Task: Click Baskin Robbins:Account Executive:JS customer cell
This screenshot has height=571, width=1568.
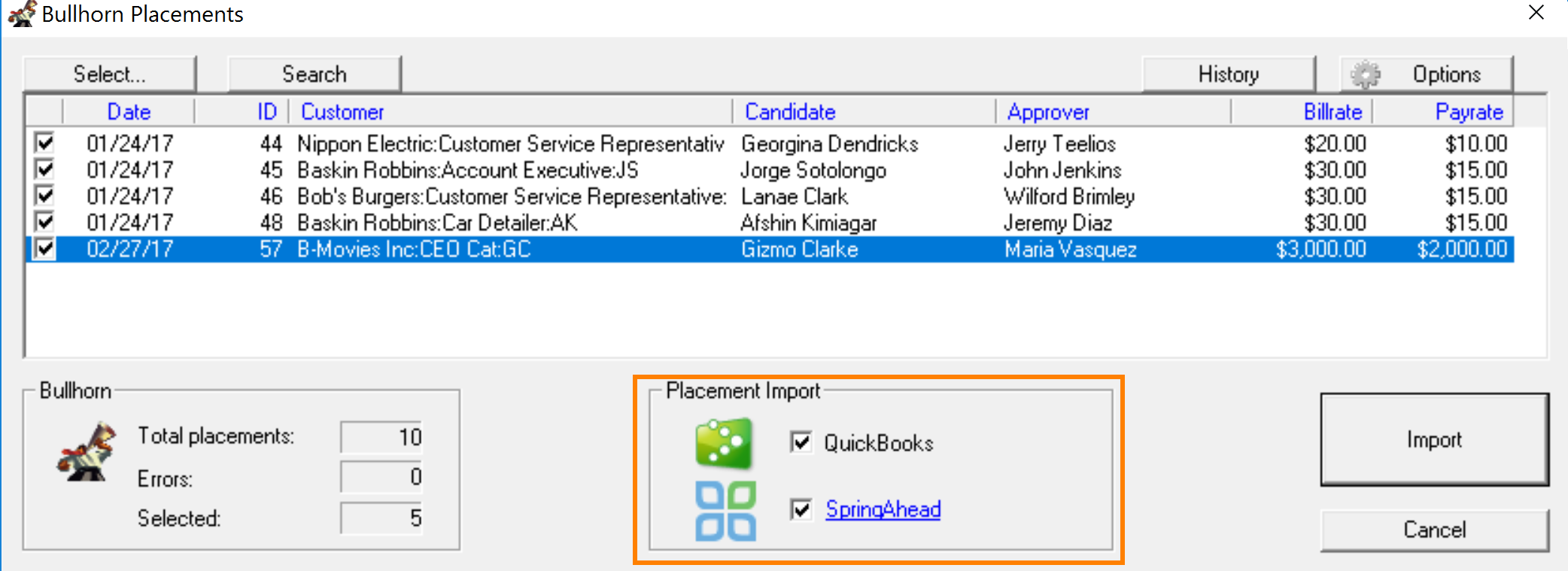Action: [468, 170]
